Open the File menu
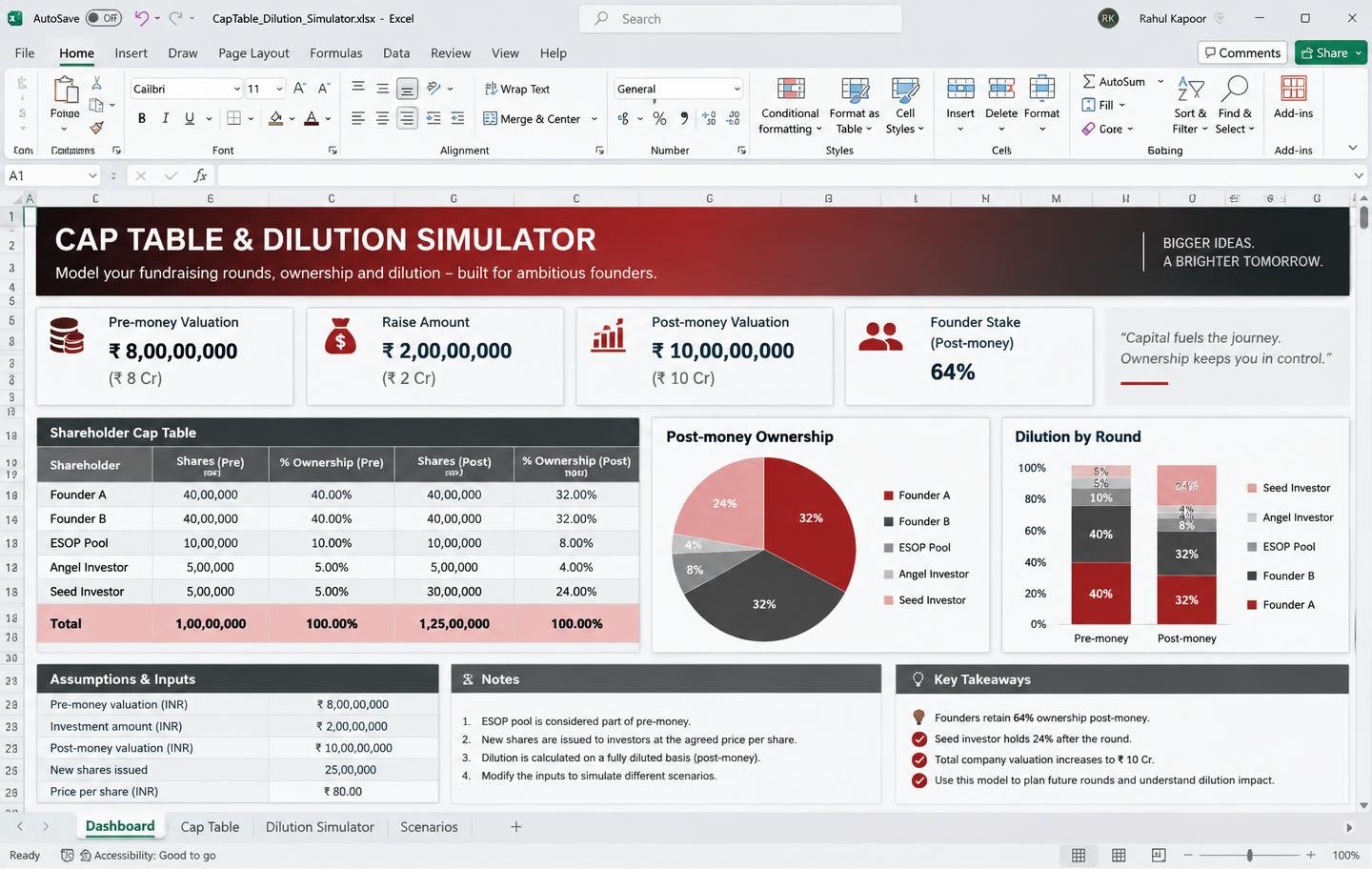Viewport: 1372px width, 869px height. coord(25,53)
